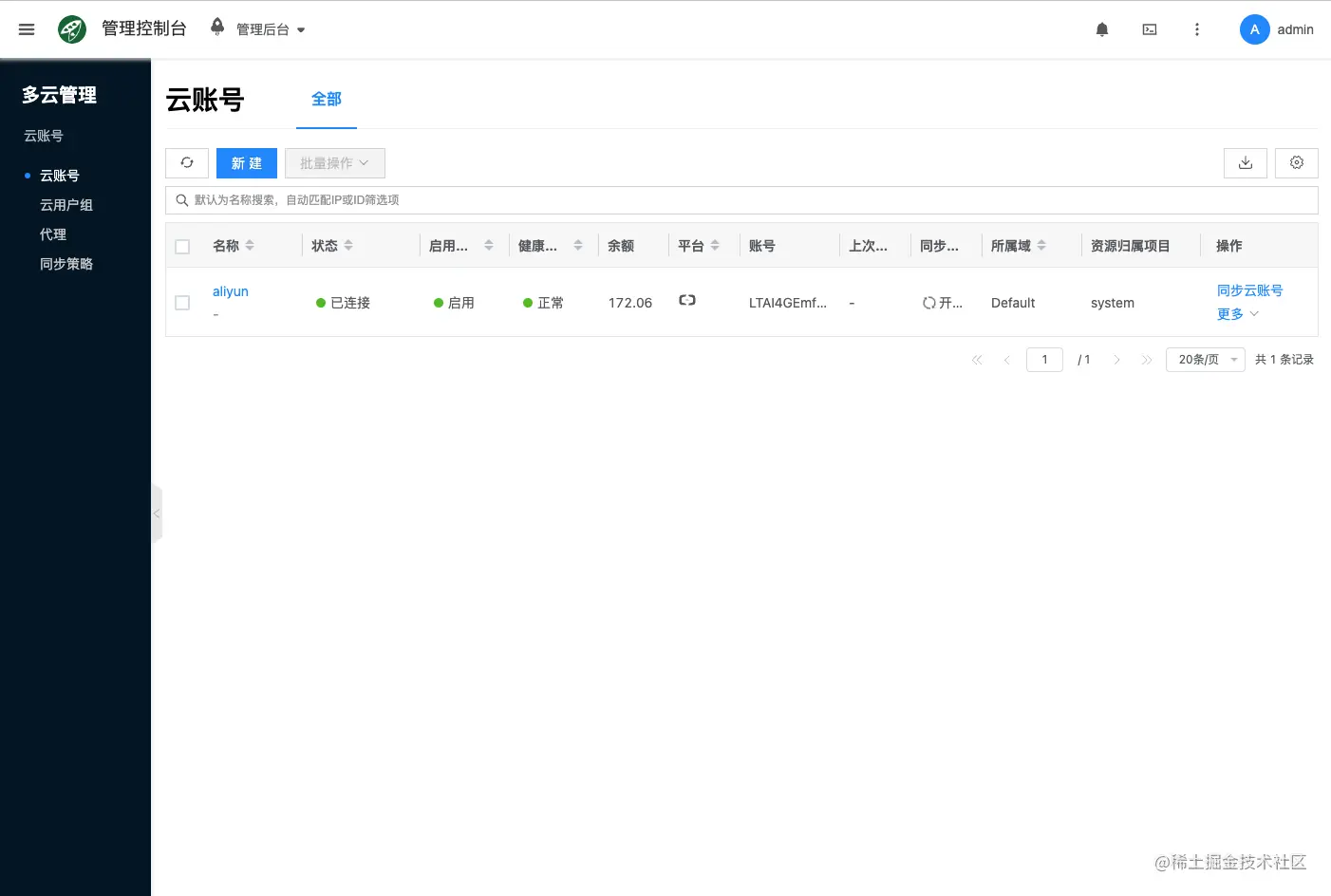The width and height of the screenshot is (1331, 896).
Task: Click the green rocket logo icon
Action: click(72, 29)
